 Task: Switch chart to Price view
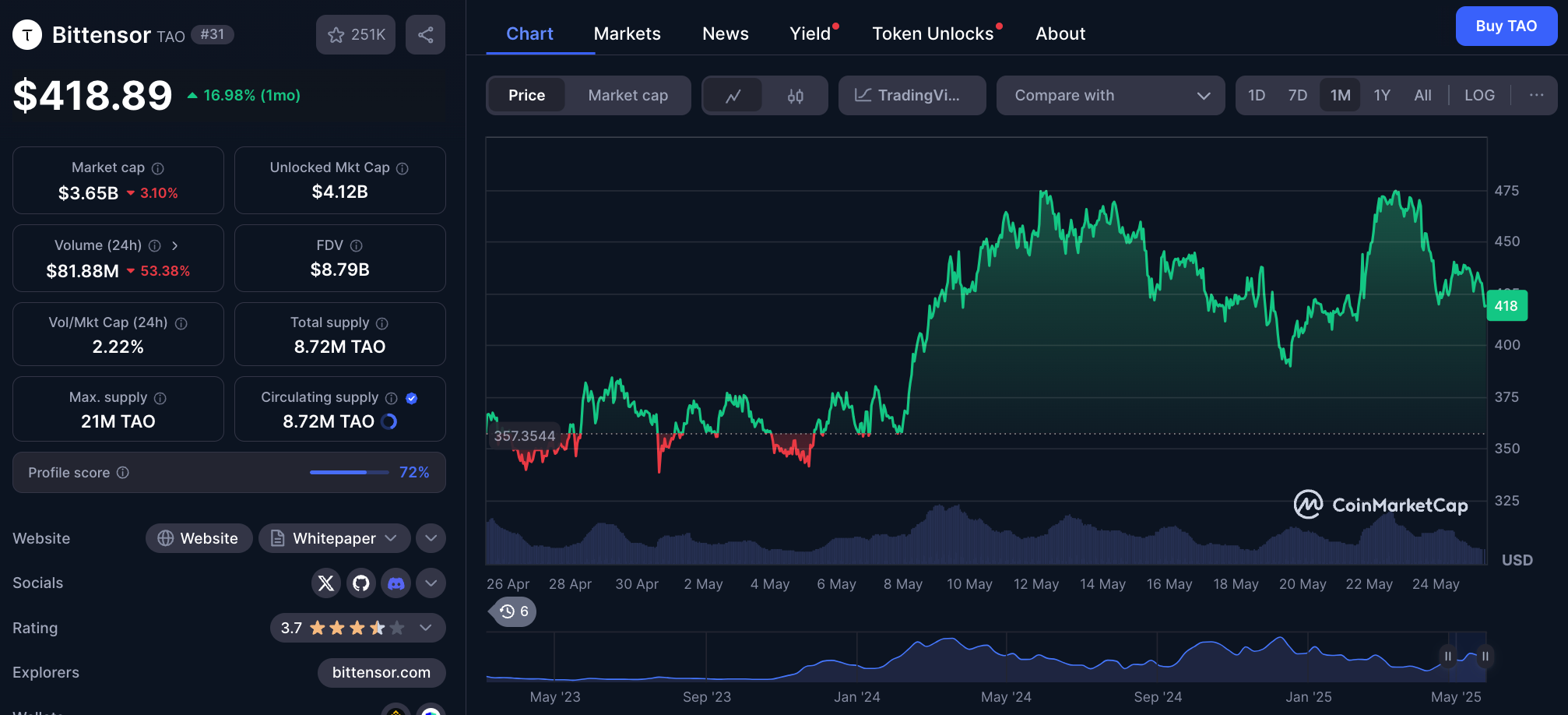point(527,95)
